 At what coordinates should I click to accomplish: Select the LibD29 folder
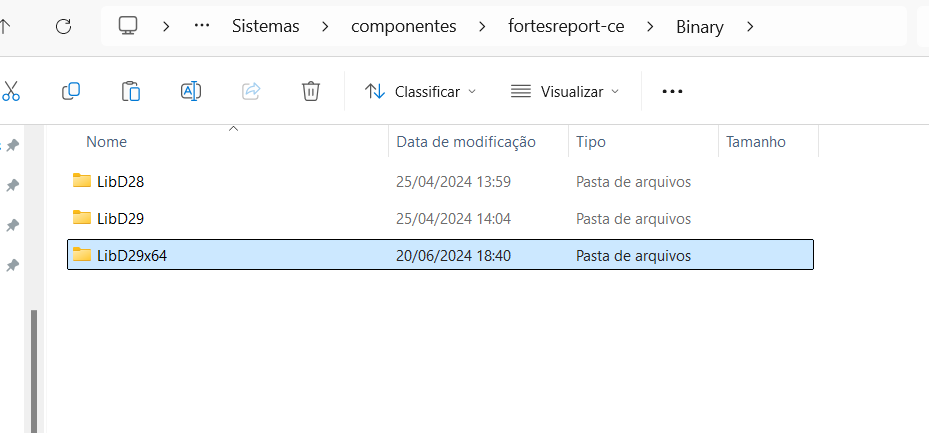coord(440,219)
